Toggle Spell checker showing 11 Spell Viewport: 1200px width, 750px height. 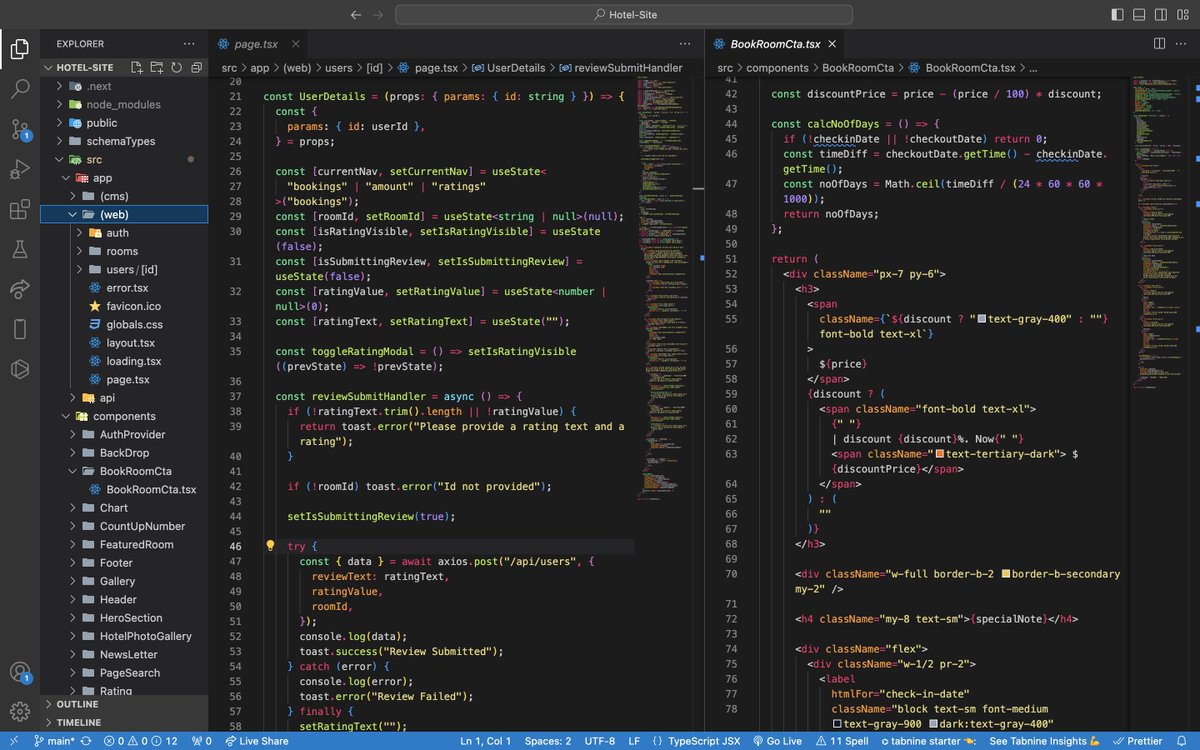point(843,741)
